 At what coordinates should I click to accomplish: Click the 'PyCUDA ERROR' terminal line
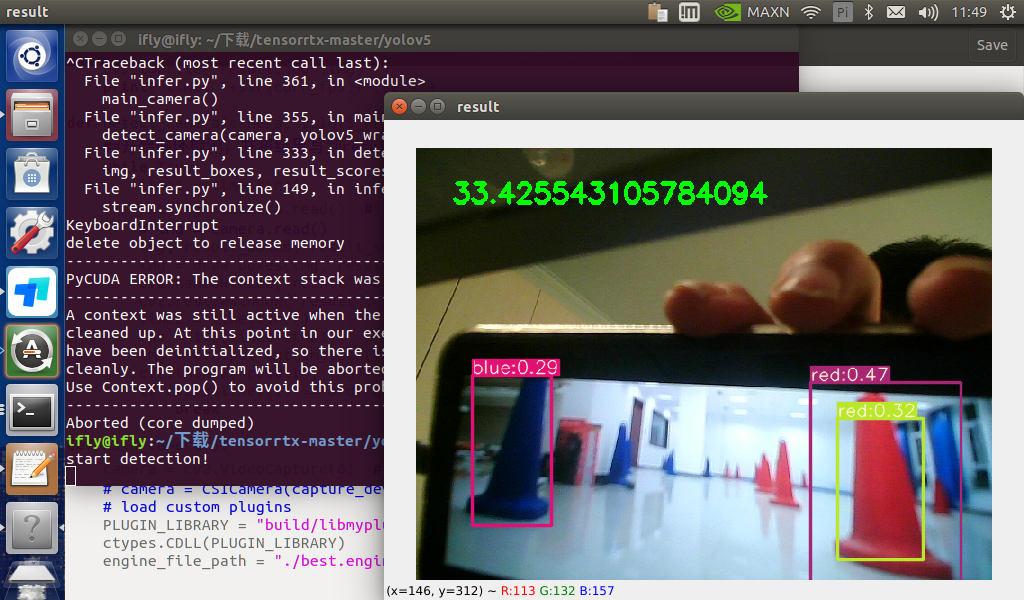click(x=223, y=279)
